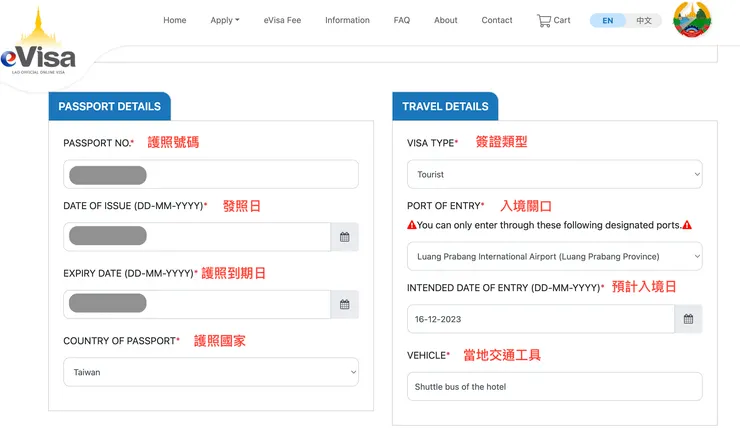The height and width of the screenshot is (433, 740).
Task: Open Country of Passport dropdown showing Taiwan
Action: tap(211, 372)
